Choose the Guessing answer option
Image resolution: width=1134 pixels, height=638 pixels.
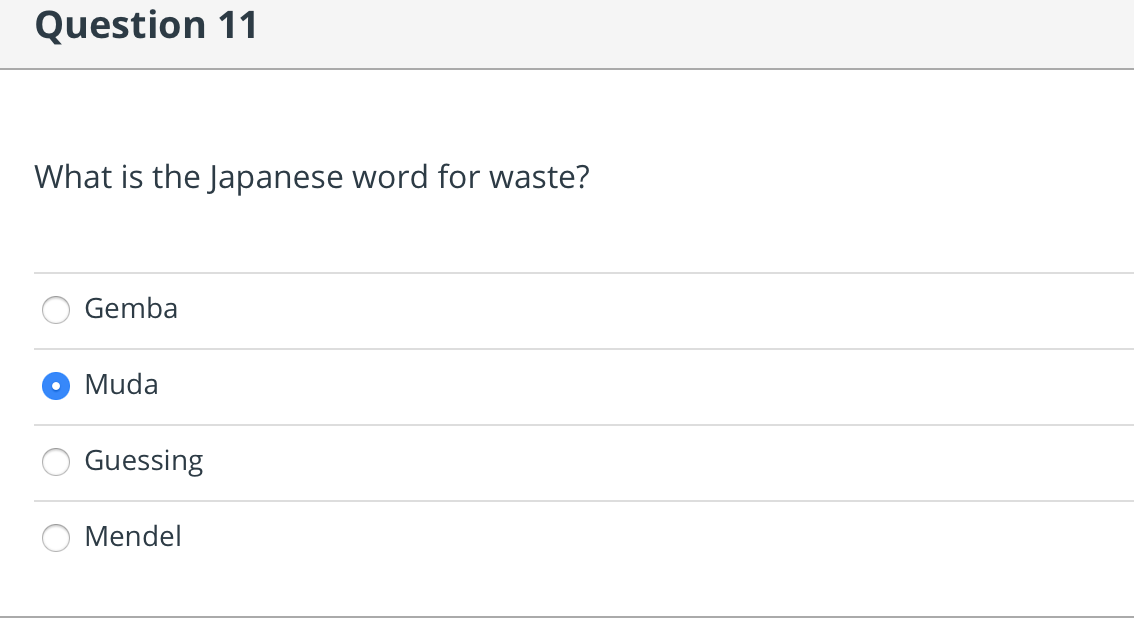56,462
